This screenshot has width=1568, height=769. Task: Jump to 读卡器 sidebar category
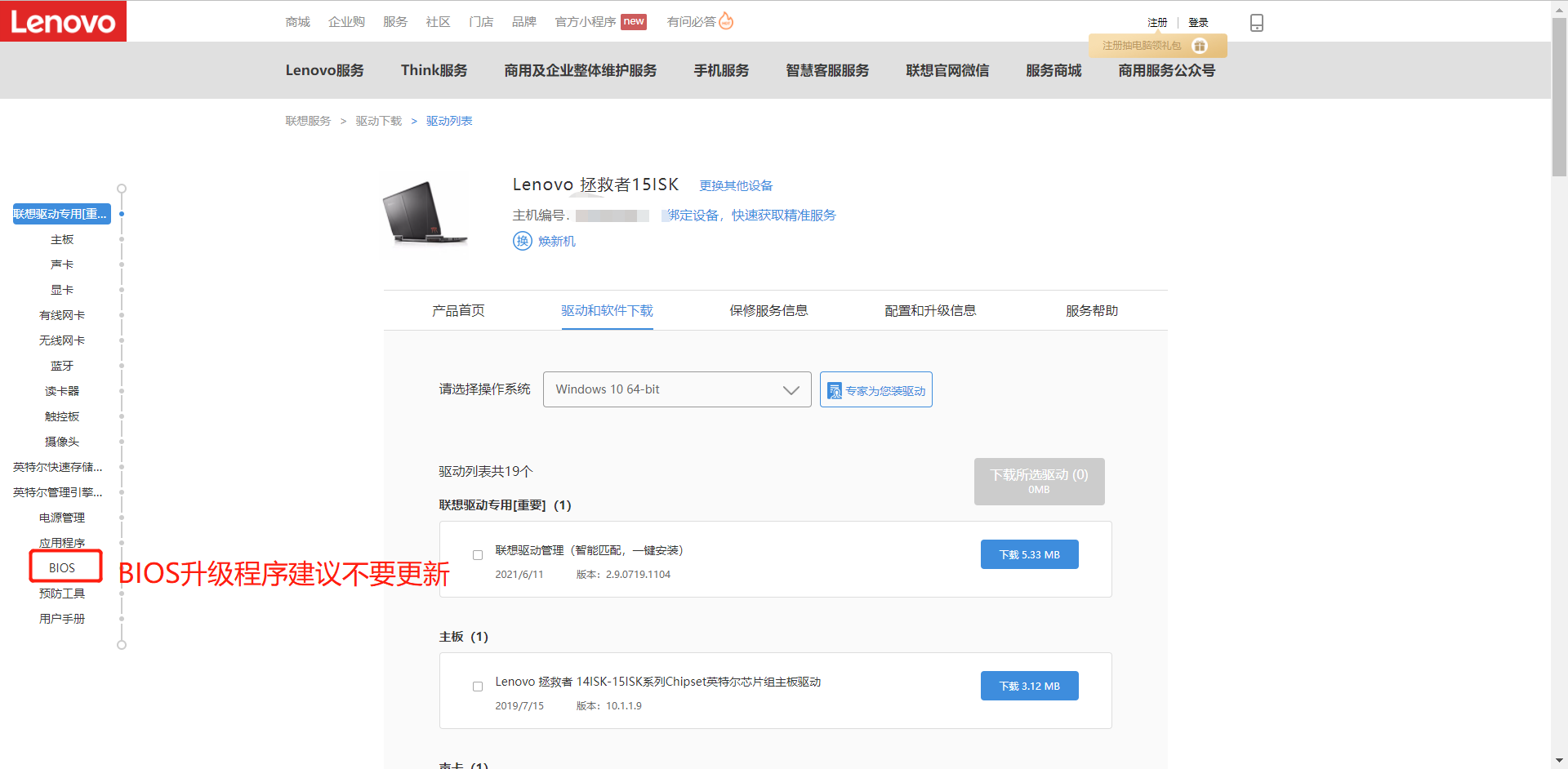tap(62, 391)
